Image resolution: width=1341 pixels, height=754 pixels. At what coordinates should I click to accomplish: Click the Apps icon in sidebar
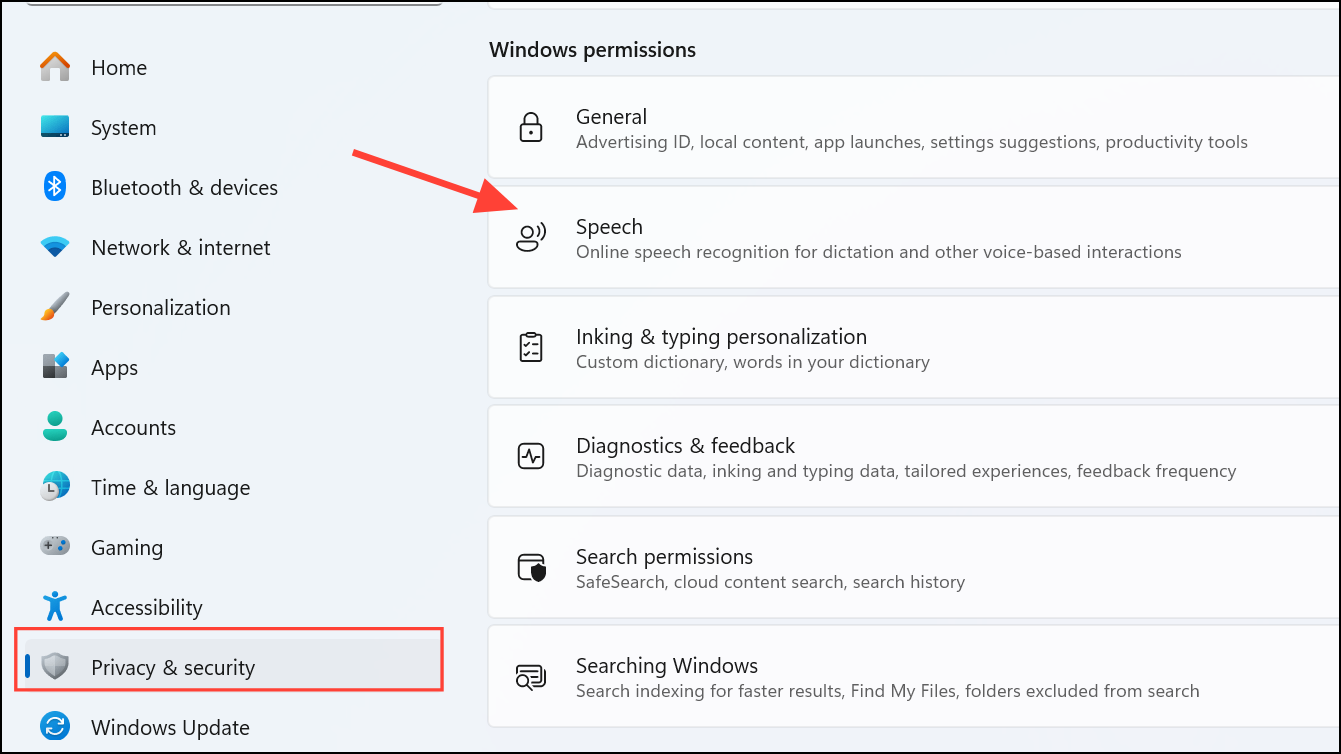pyautogui.click(x=55, y=366)
